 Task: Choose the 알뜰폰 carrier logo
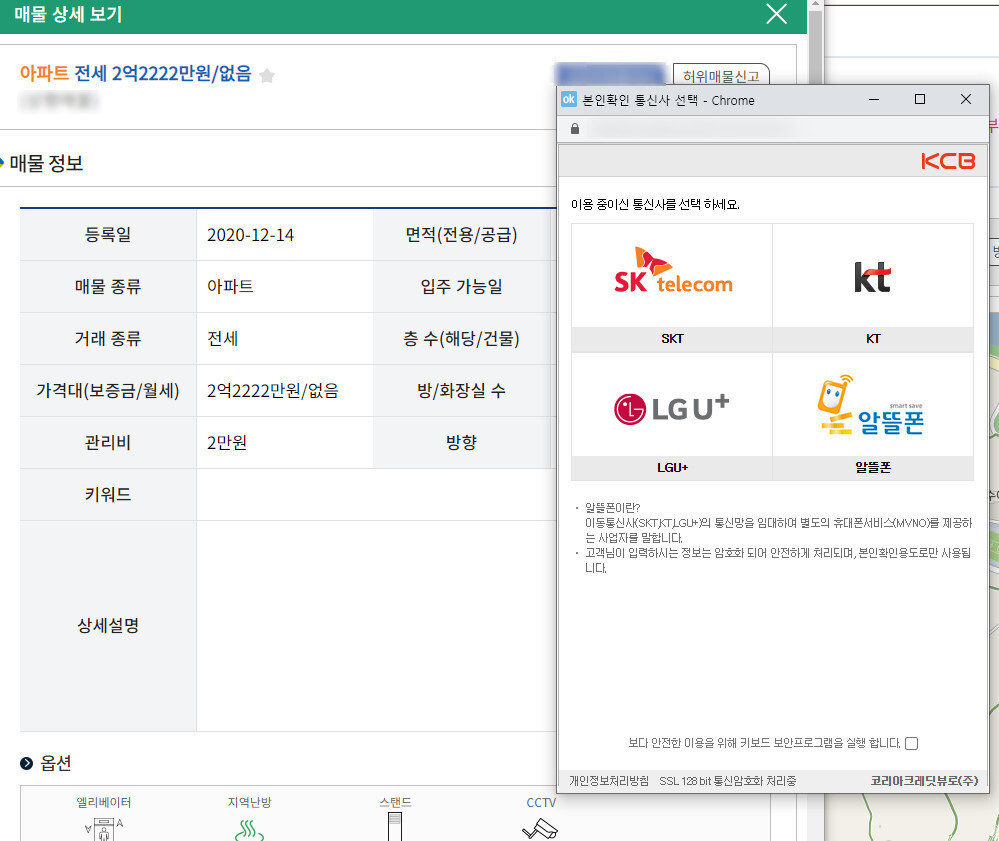tap(873, 405)
